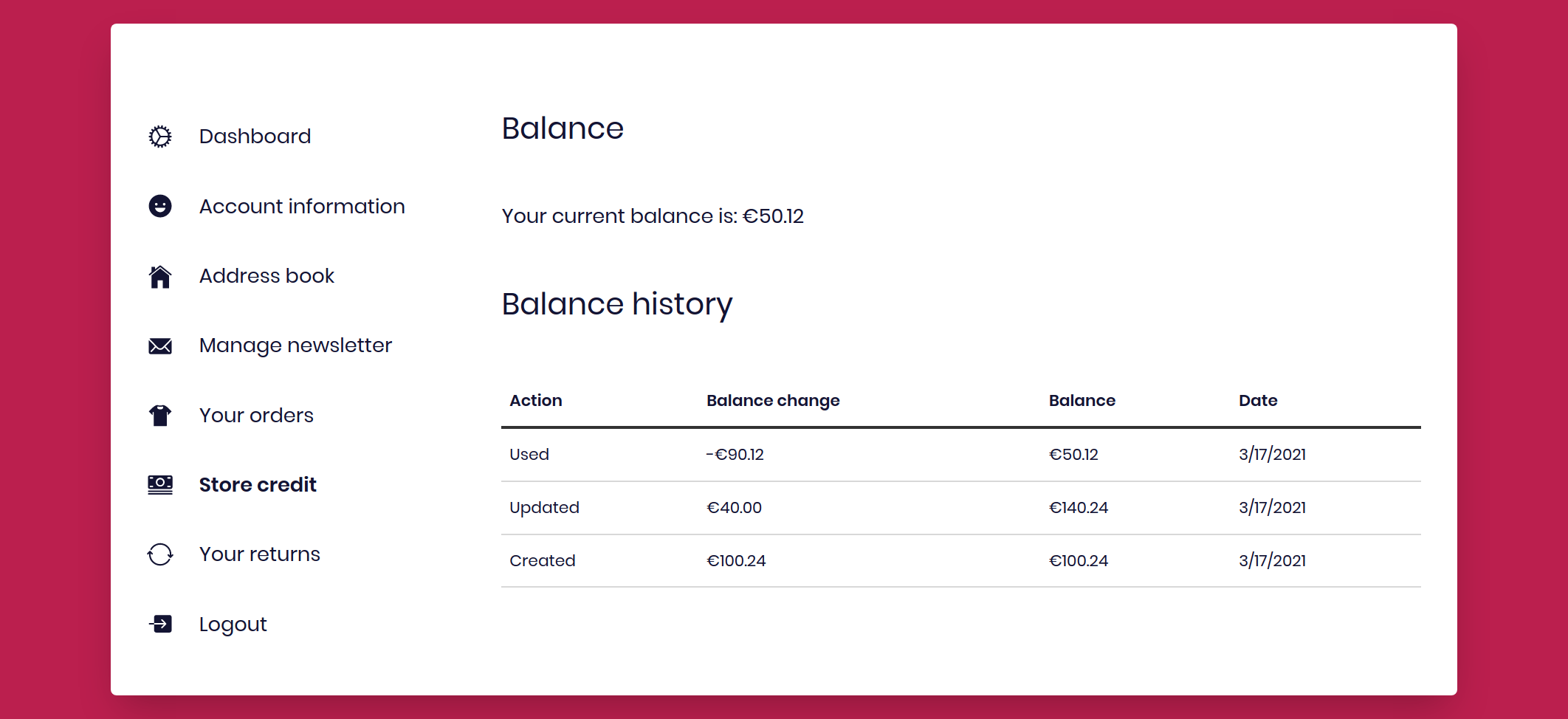Click the envelope icon for Manage newsletter
1568x719 pixels.
click(160, 345)
